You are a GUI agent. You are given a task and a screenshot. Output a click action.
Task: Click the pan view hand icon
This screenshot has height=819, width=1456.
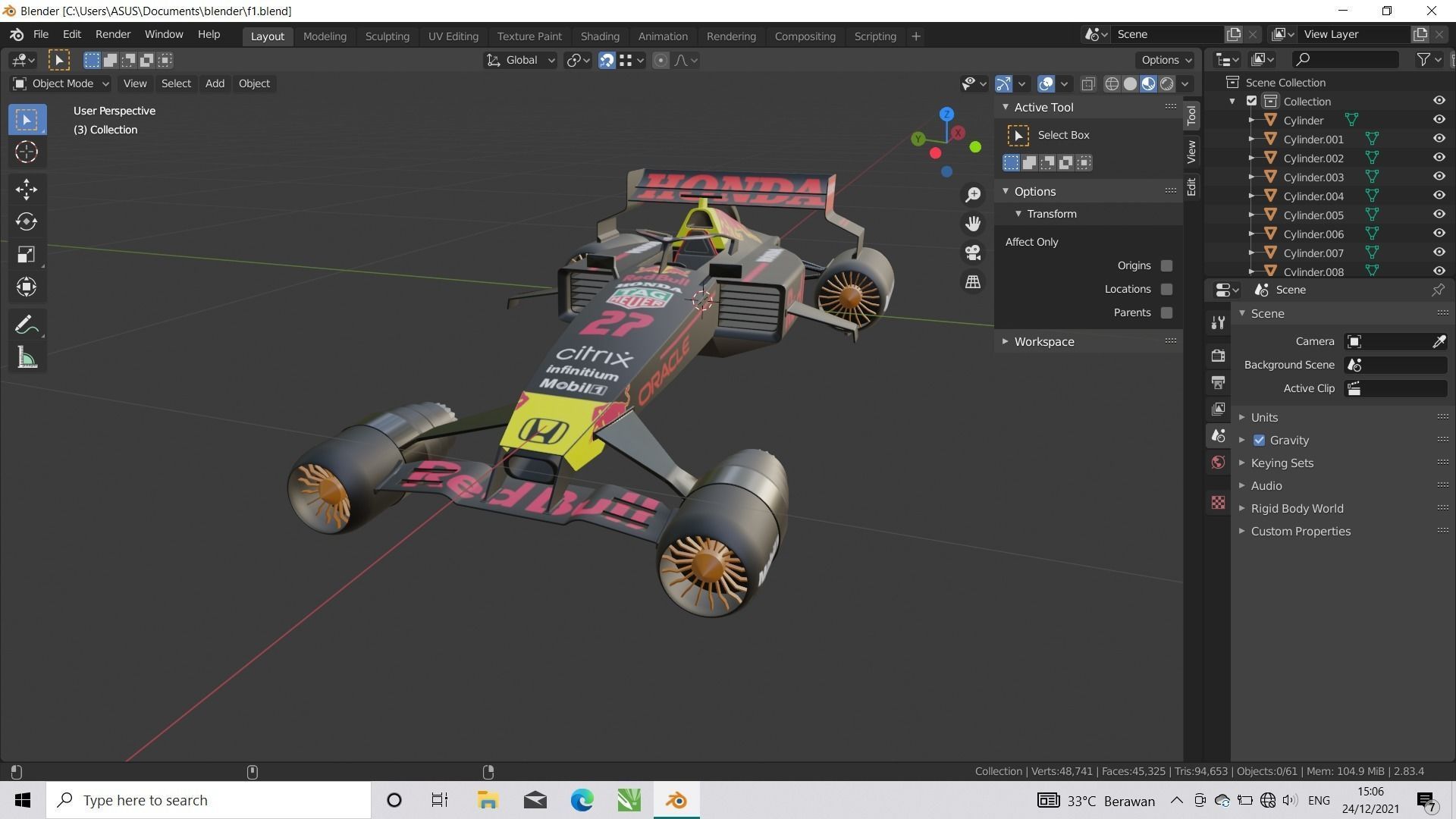point(973,224)
